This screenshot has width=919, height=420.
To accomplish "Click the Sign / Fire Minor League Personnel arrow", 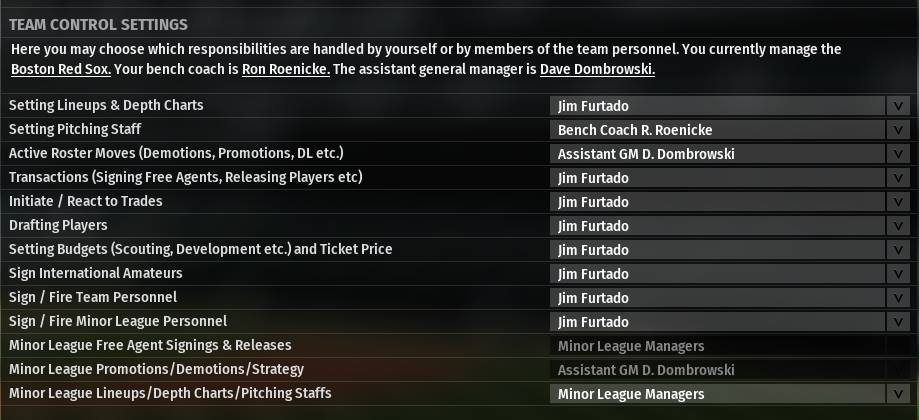I will 897,322.
